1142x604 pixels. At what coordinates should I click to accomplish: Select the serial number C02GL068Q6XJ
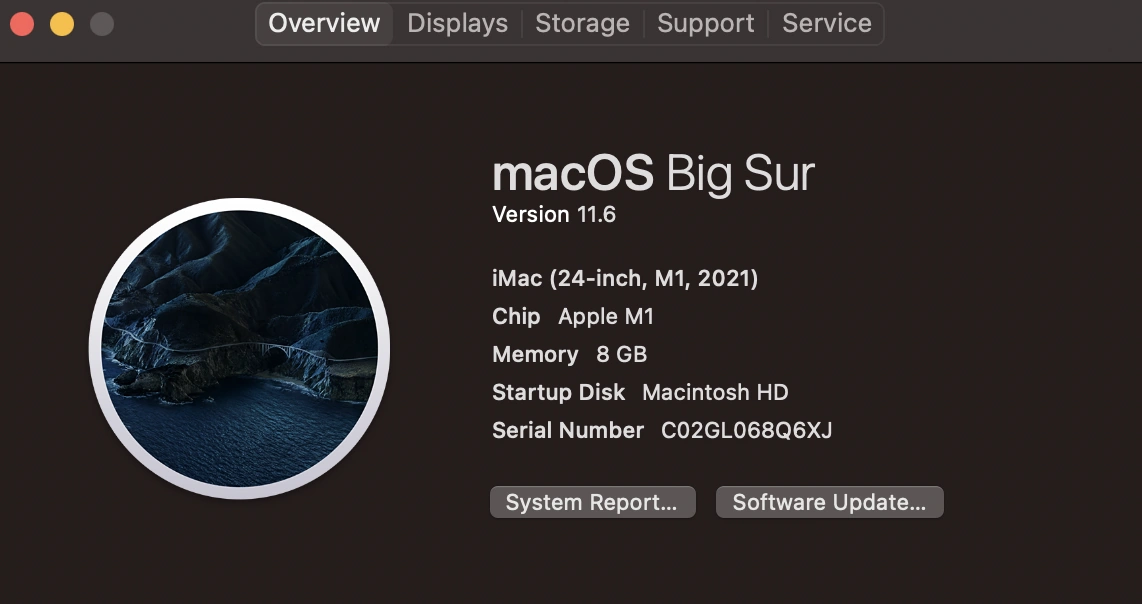point(747,430)
